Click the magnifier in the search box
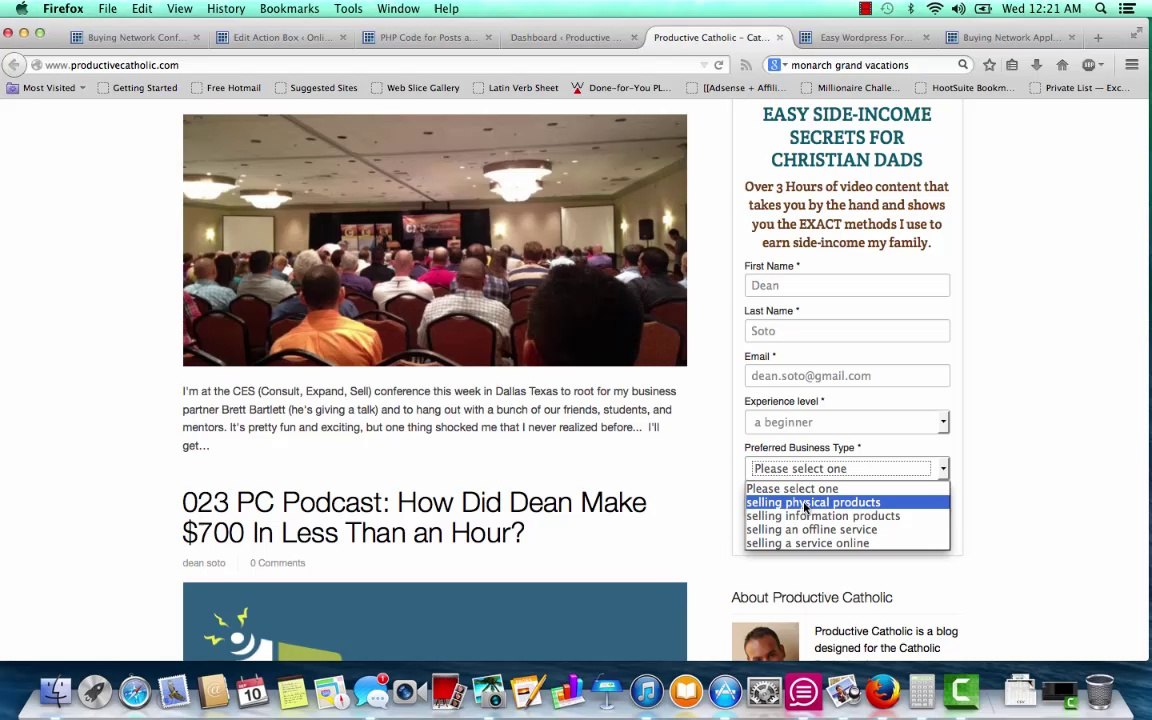This screenshot has width=1152, height=720. [962, 65]
